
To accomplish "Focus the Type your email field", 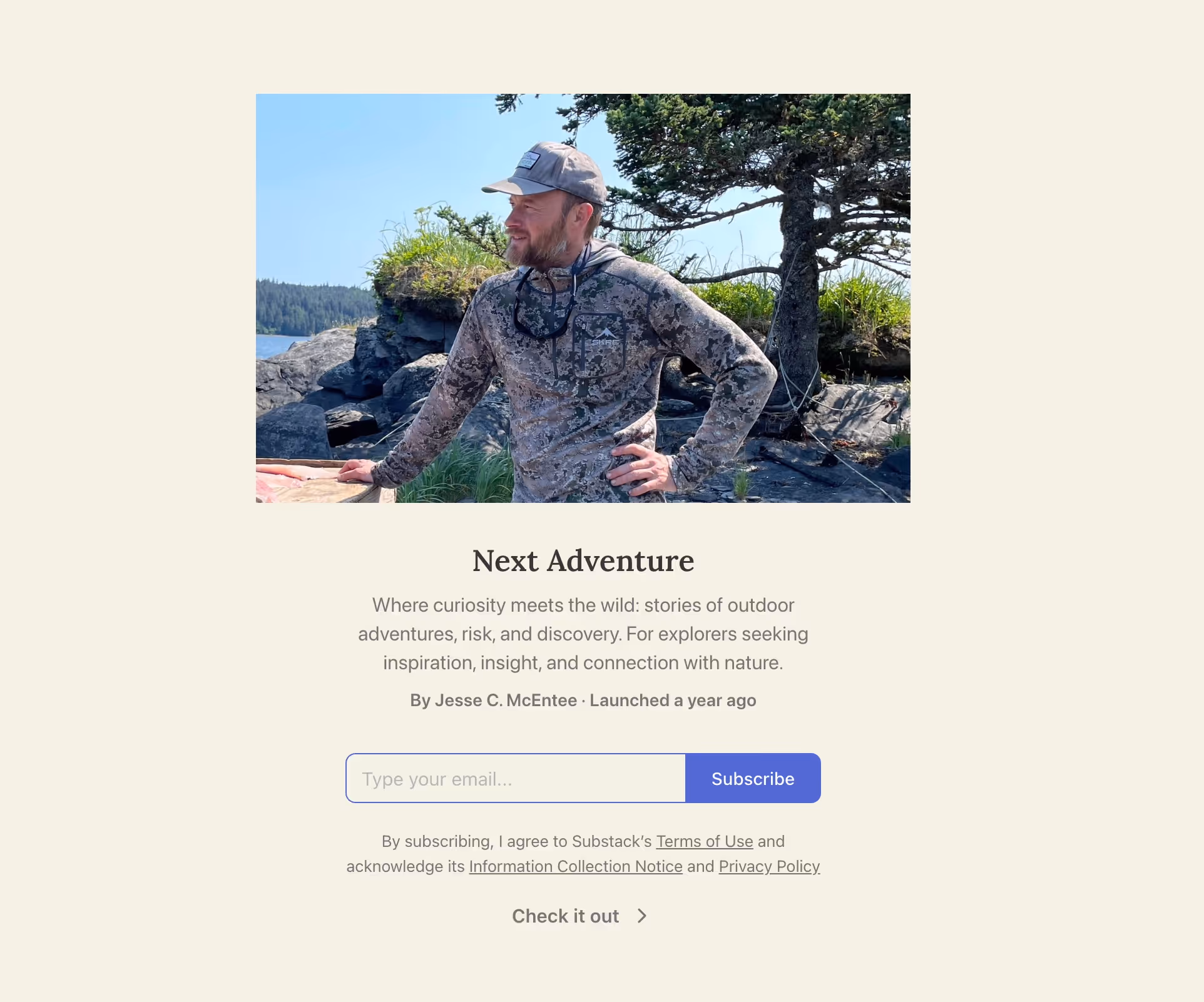I will pos(516,778).
